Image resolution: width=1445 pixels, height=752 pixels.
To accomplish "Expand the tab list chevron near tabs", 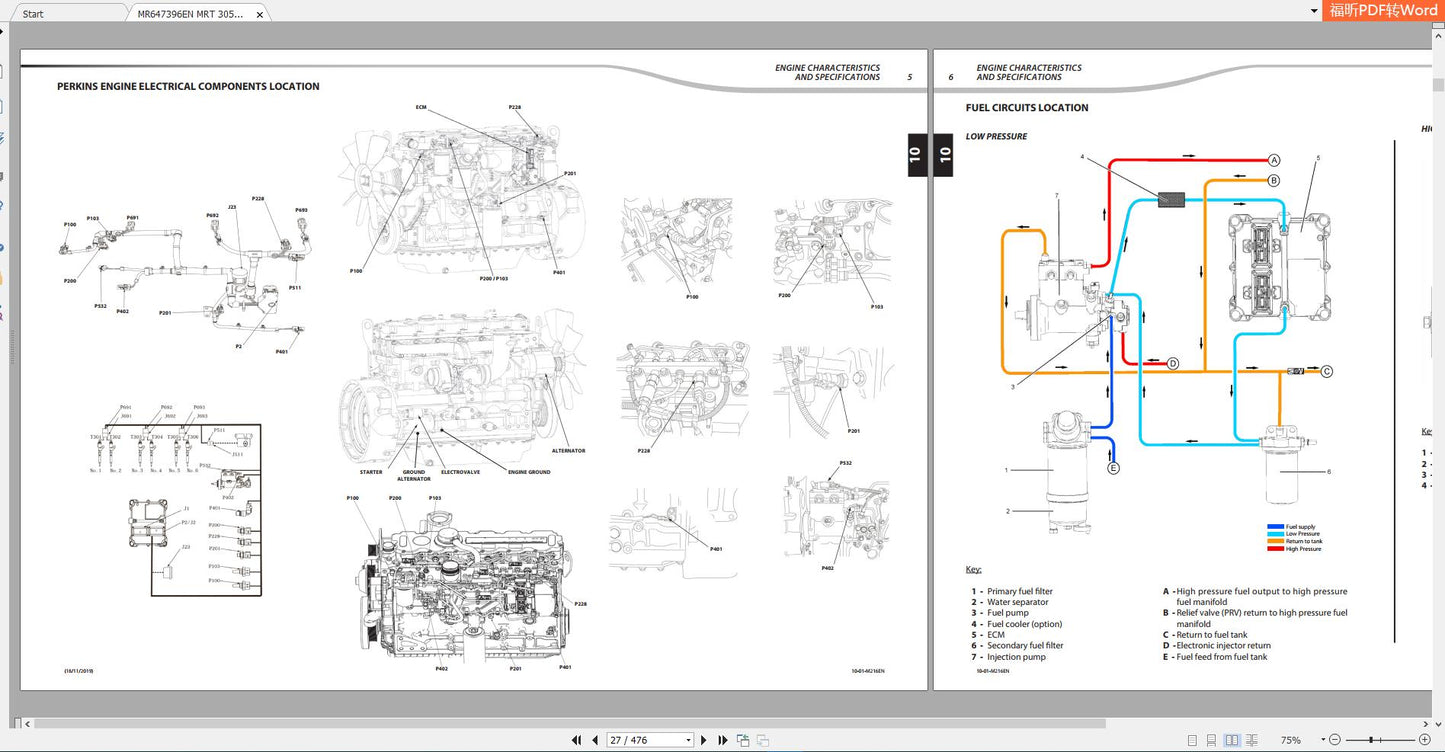I will coord(1314,9).
